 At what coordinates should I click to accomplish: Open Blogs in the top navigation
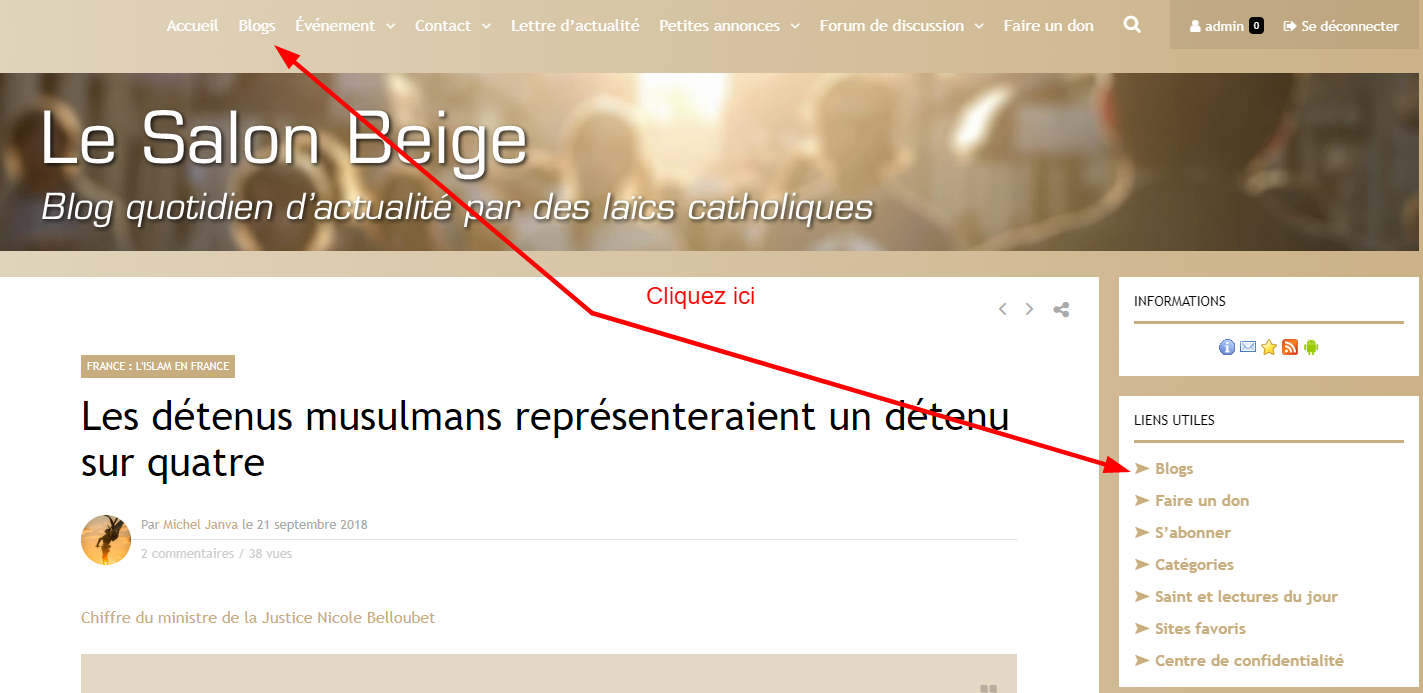pyautogui.click(x=257, y=26)
